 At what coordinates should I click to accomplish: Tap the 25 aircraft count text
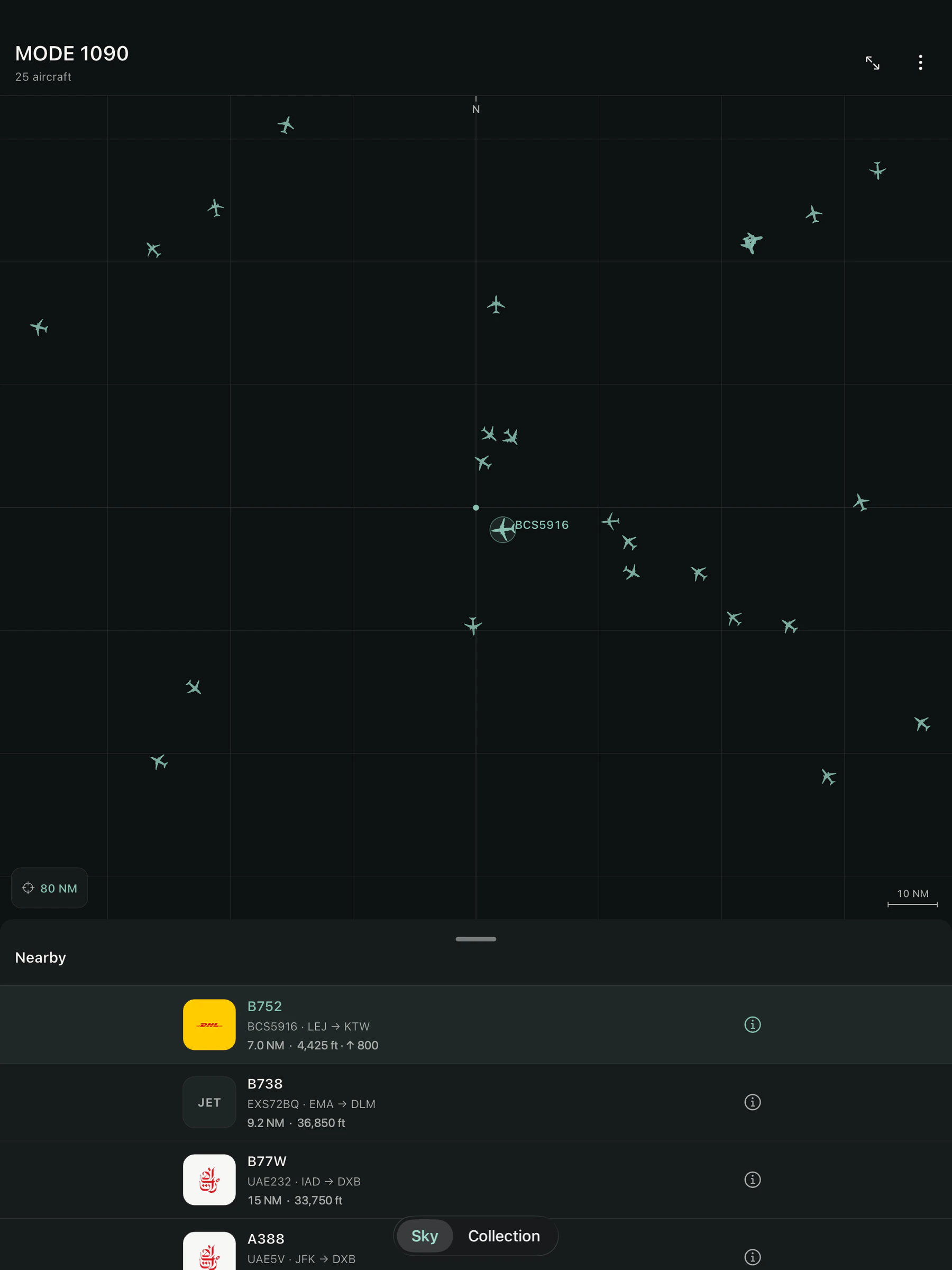[43, 77]
